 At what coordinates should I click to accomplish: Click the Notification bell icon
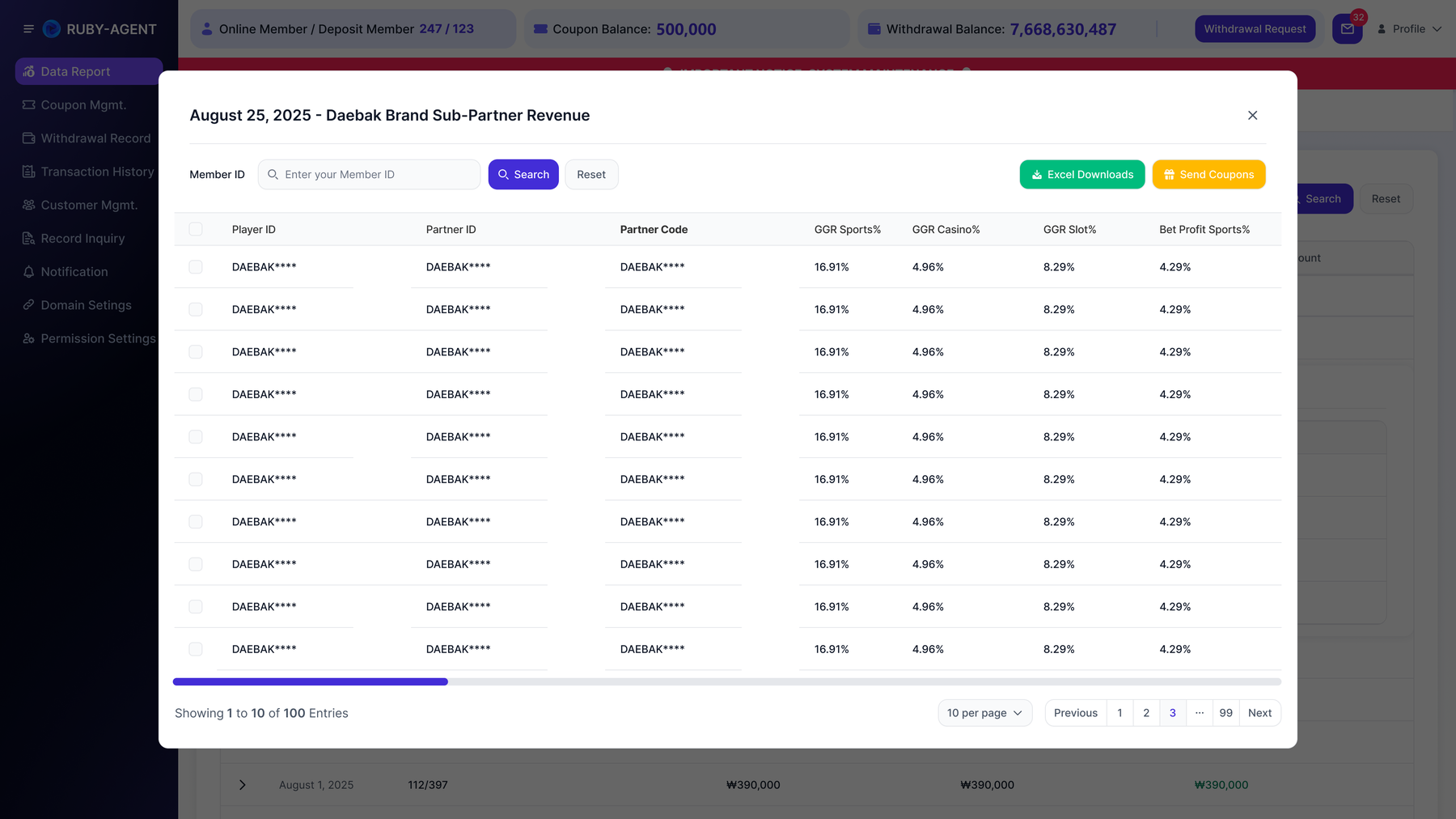29,272
